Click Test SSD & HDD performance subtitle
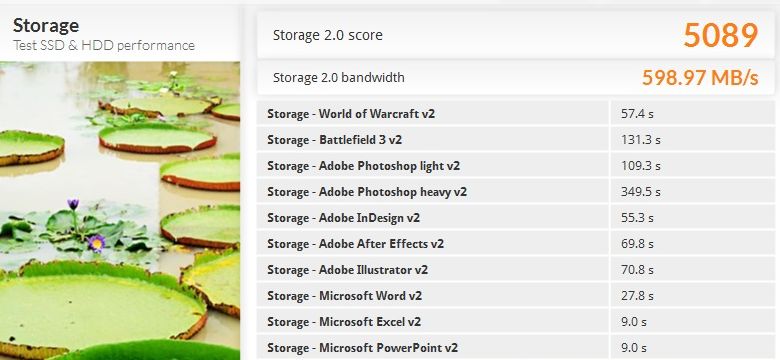 pos(104,45)
